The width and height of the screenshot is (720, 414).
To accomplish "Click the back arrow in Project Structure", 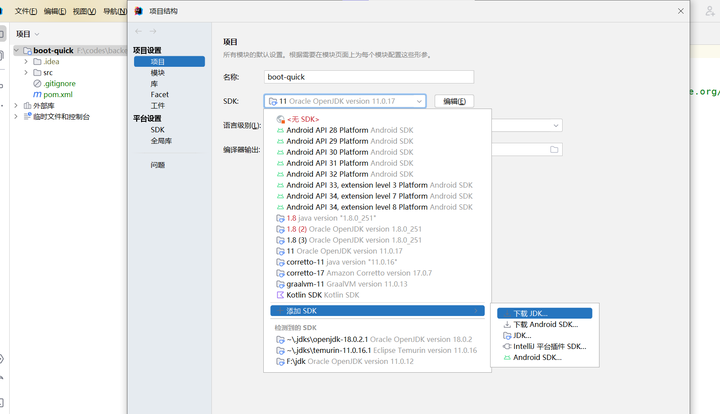I will coord(139,31).
